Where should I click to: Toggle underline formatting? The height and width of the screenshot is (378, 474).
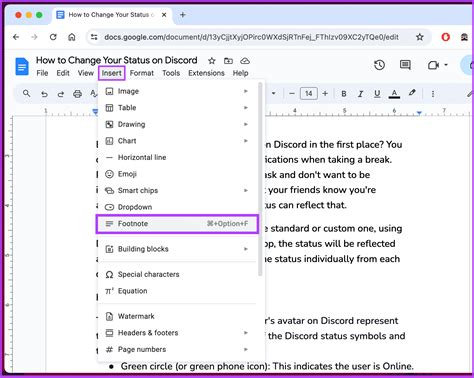click(377, 94)
